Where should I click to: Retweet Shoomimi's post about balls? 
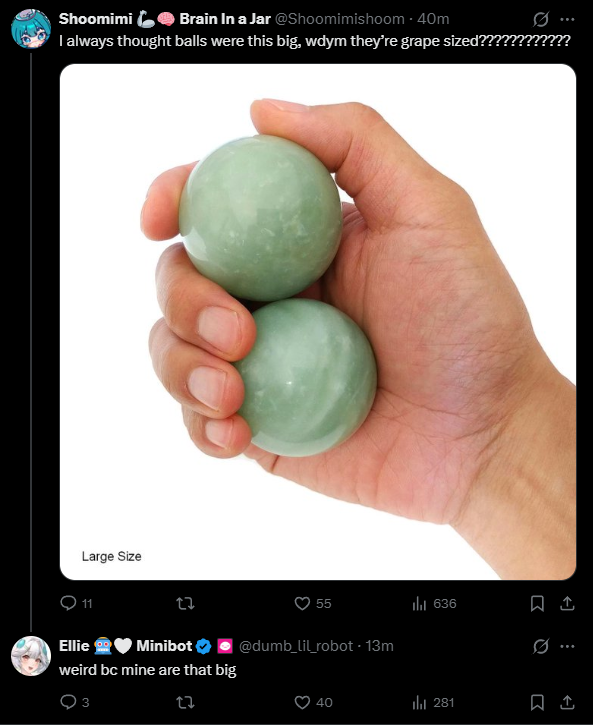click(x=185, y=603)
